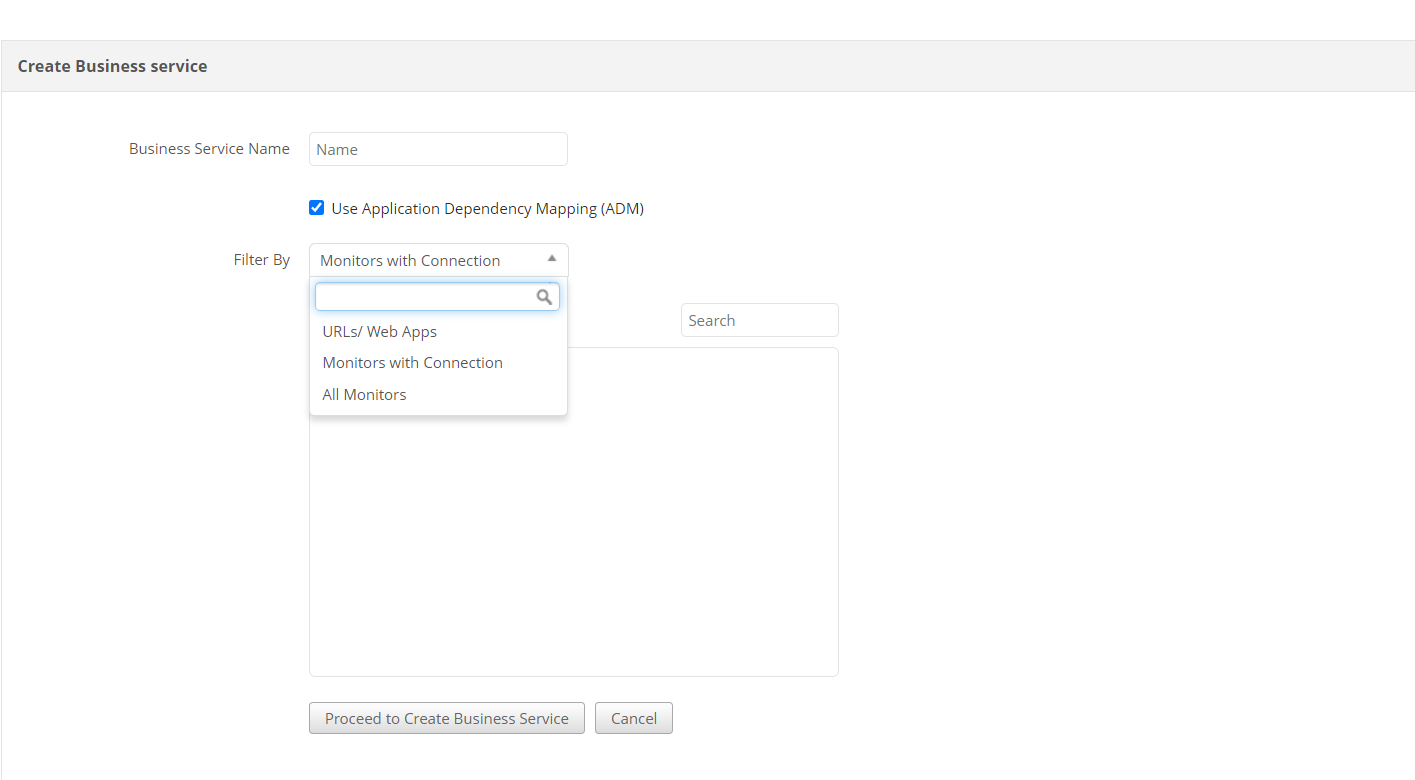Click the dropdown's filter search box
1415x780 pixels.
tap(426, 297)
